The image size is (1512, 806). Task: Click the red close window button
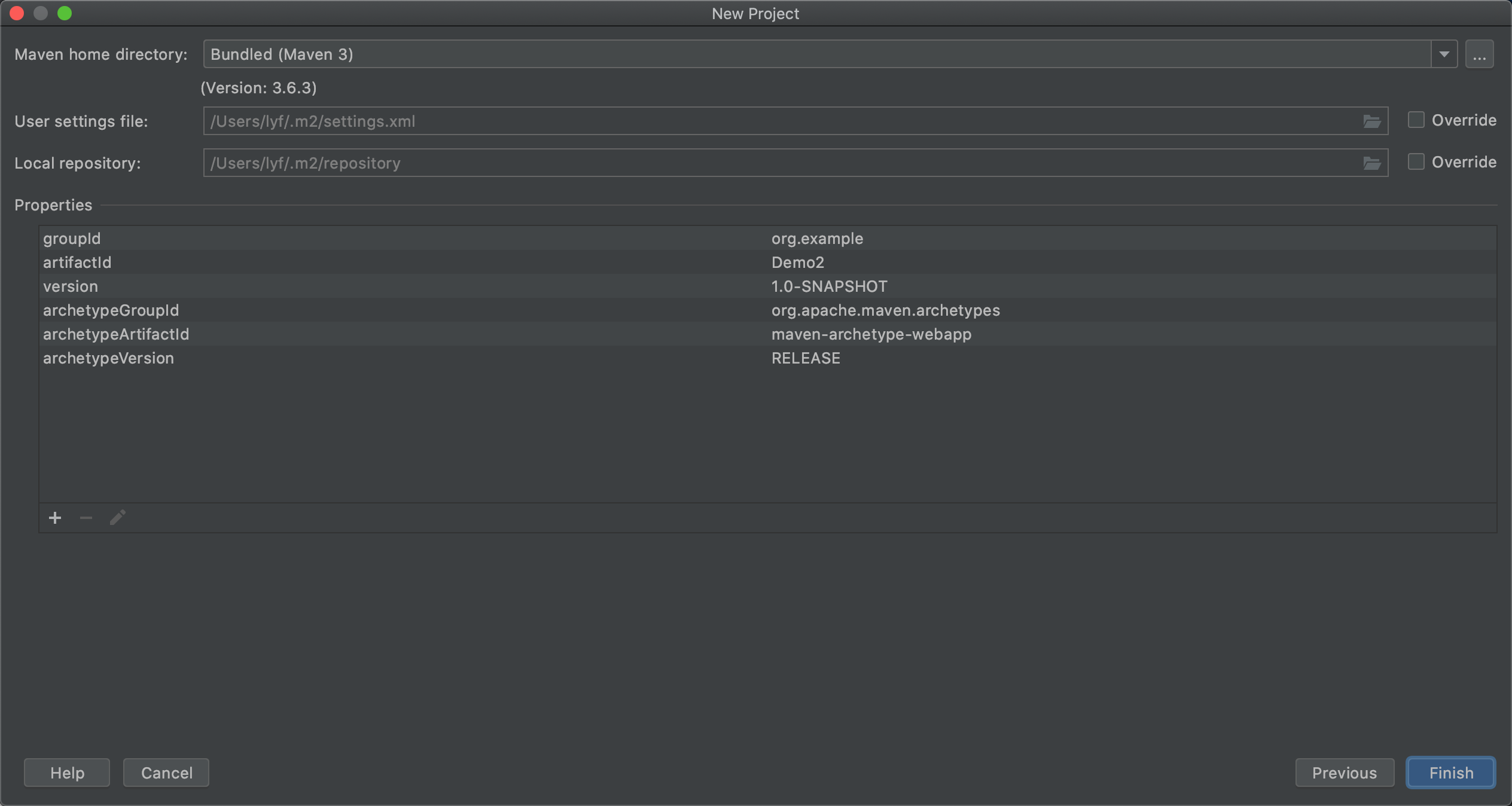(x=17, y=13)
